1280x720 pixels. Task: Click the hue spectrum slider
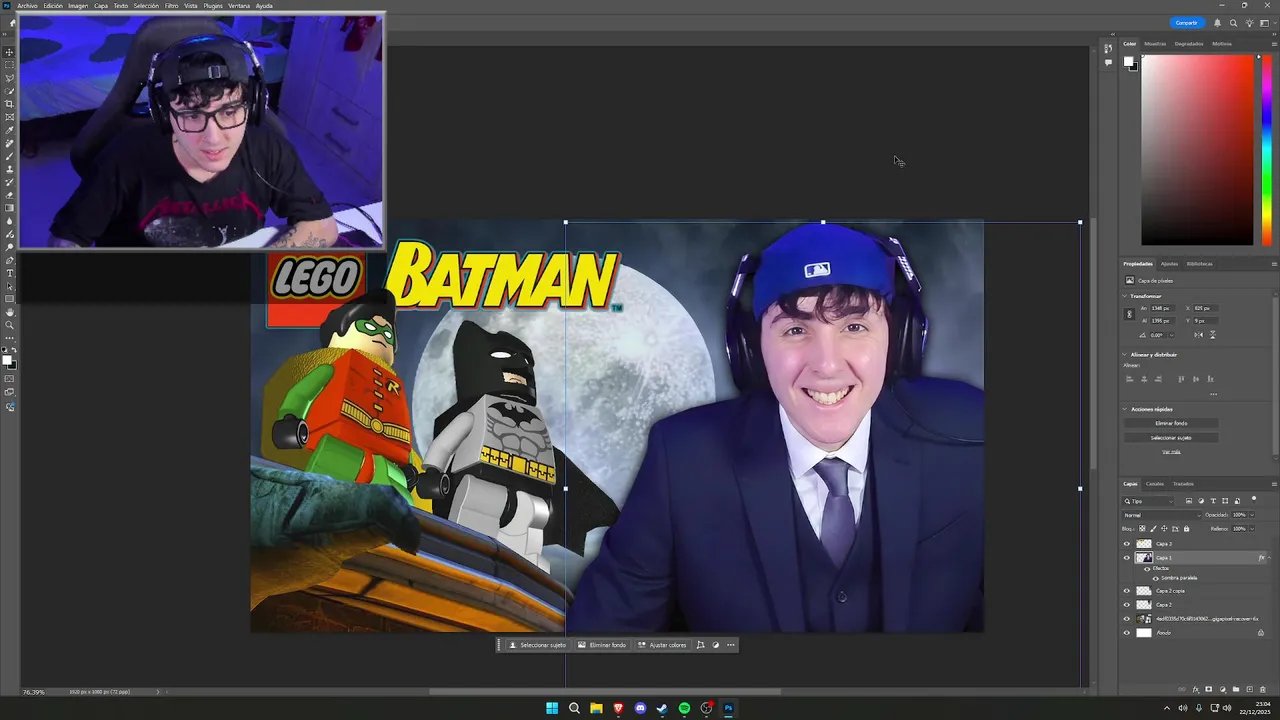click(x=1266, y=150)
